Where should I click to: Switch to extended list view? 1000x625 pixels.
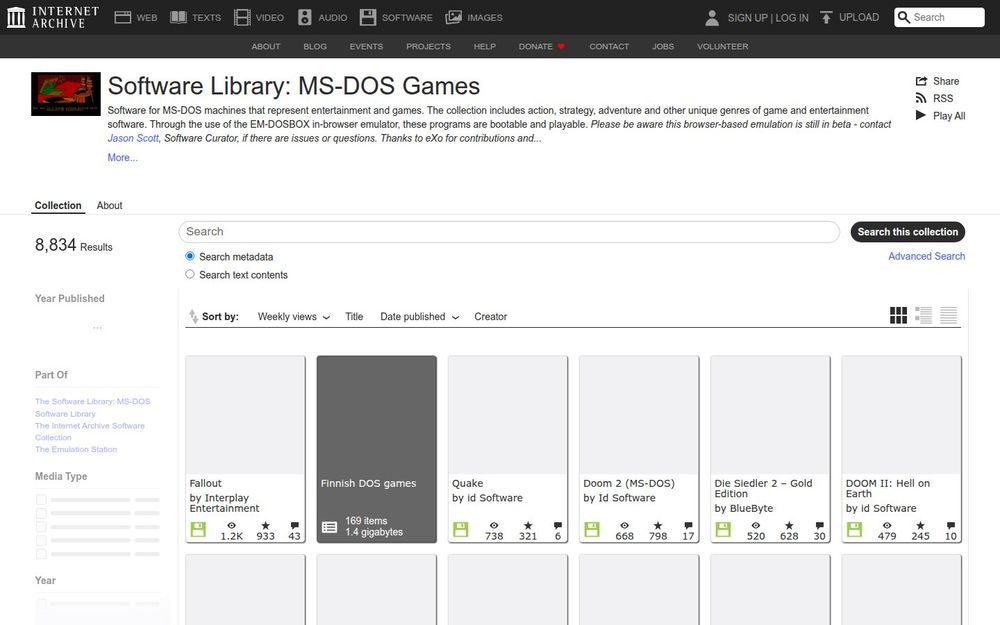click(923, 315)
